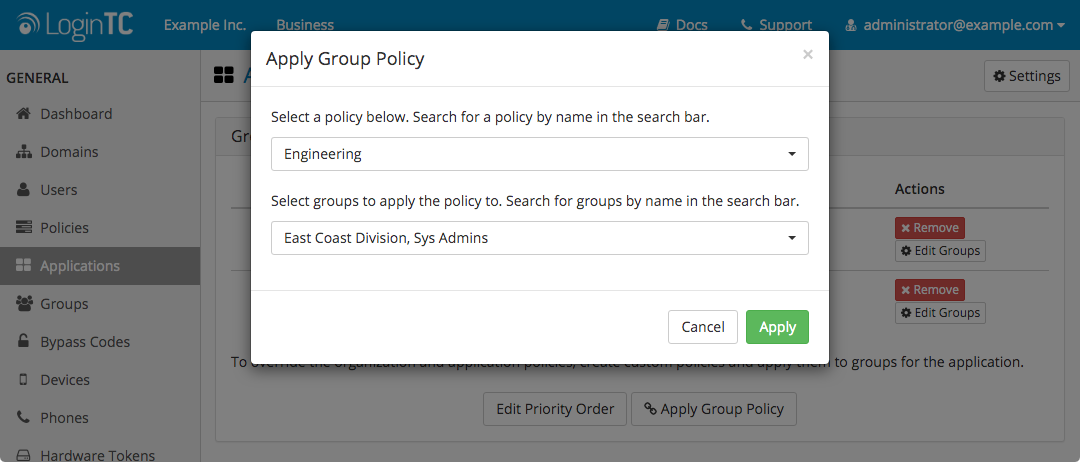Expand the groups selection dropdown

539,238
